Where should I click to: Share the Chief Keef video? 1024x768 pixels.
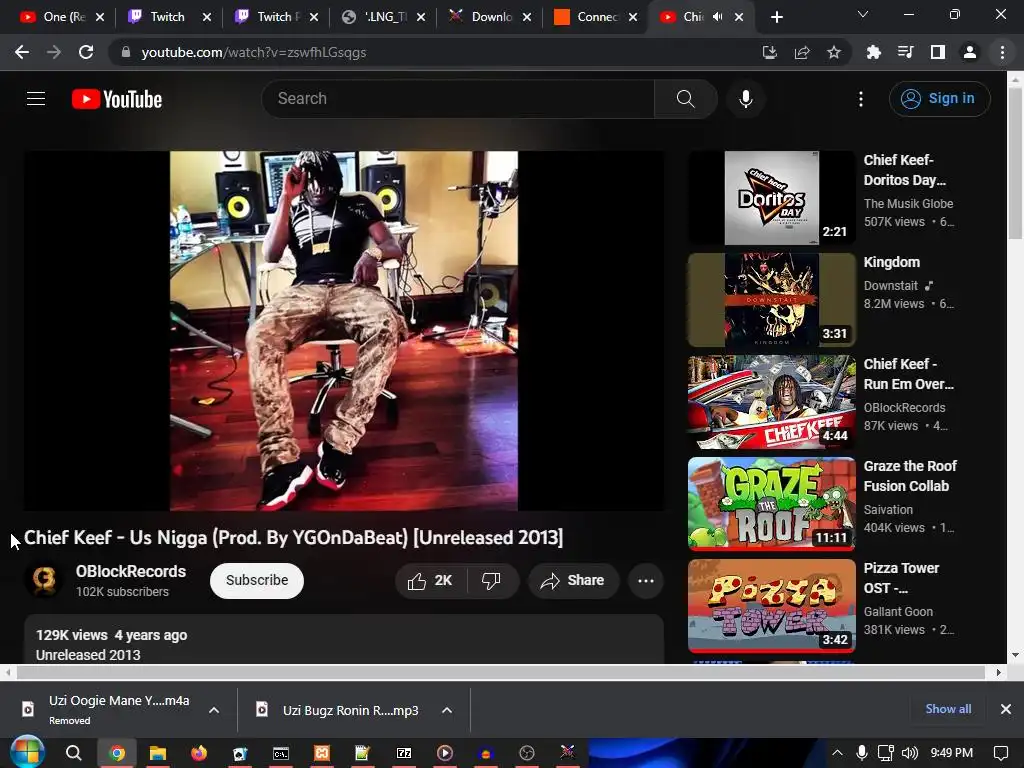click(x=573, y=581)
